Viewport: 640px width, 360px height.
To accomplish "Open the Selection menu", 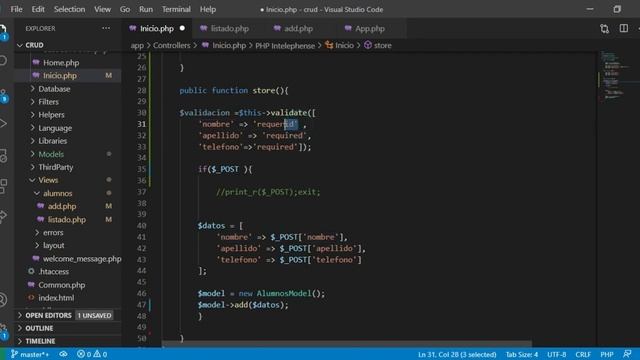I will (x=69, y=9).
